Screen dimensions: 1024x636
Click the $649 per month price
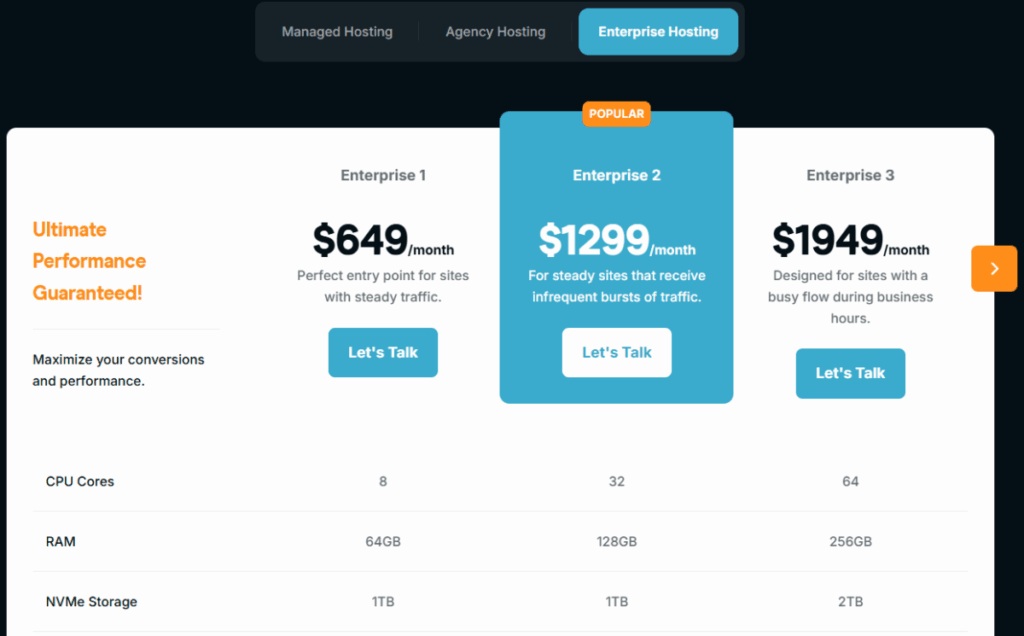click(382, 241)
